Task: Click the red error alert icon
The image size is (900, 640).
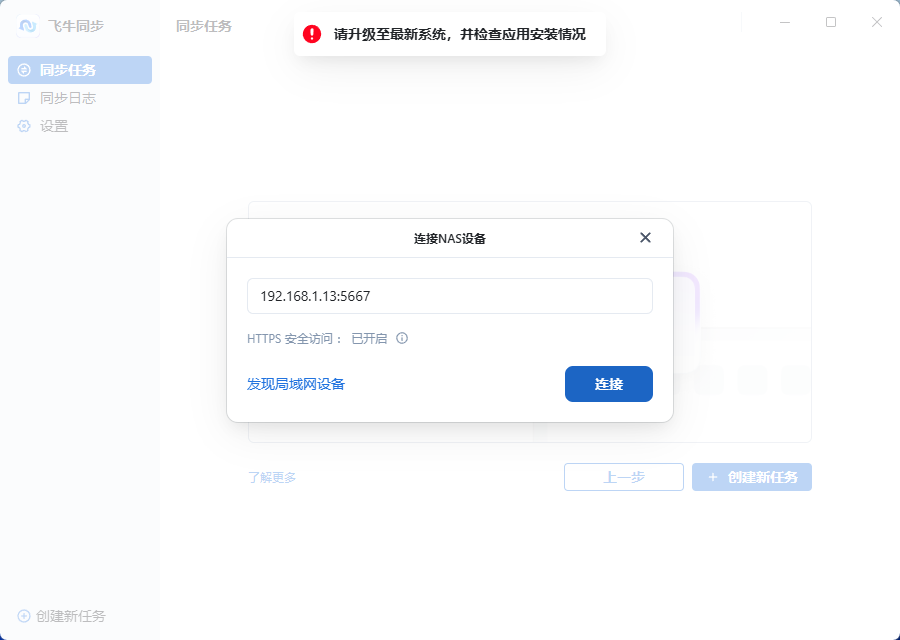Action: (312, 34)
